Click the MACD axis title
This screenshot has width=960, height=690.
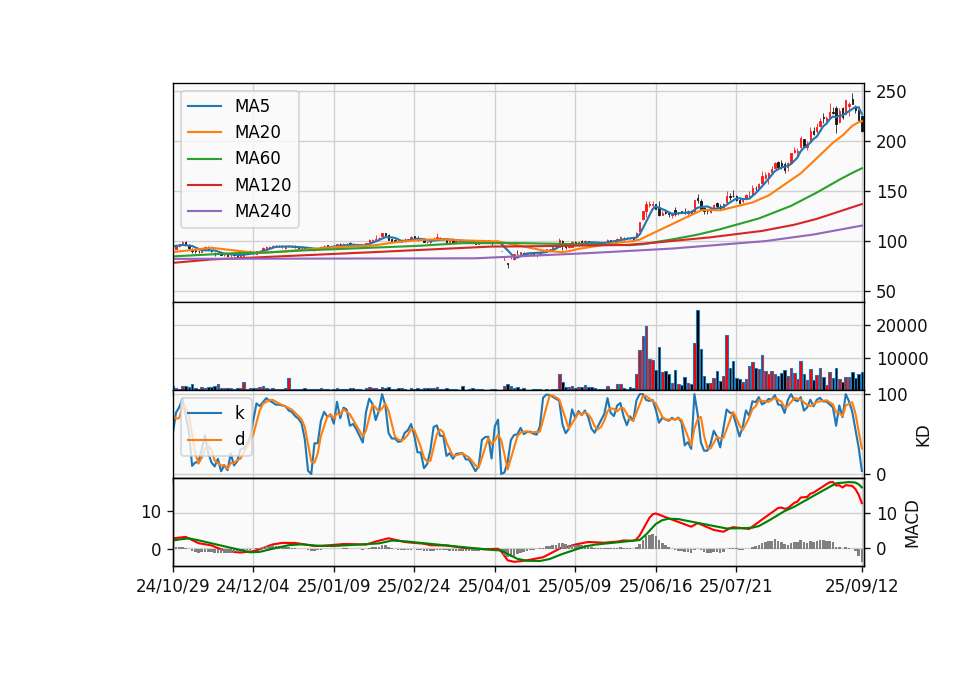click(912, 524)
